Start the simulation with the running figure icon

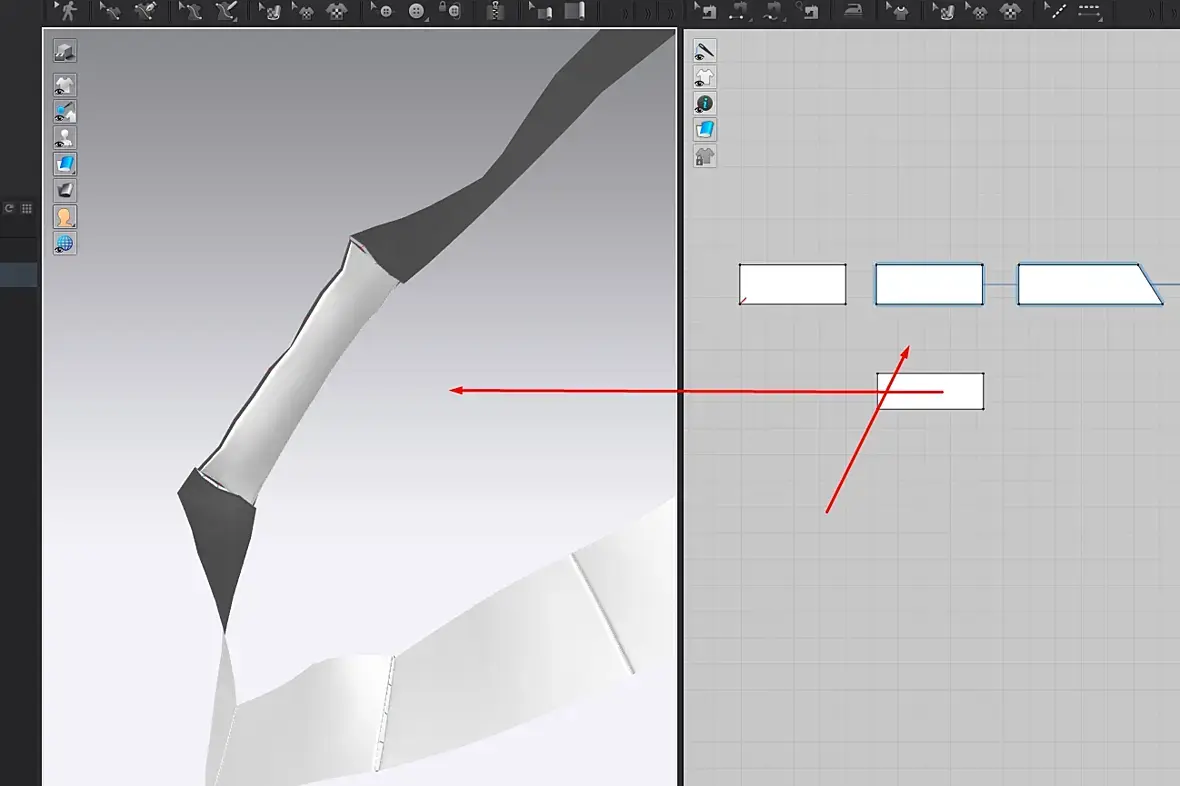click(68, 11)
